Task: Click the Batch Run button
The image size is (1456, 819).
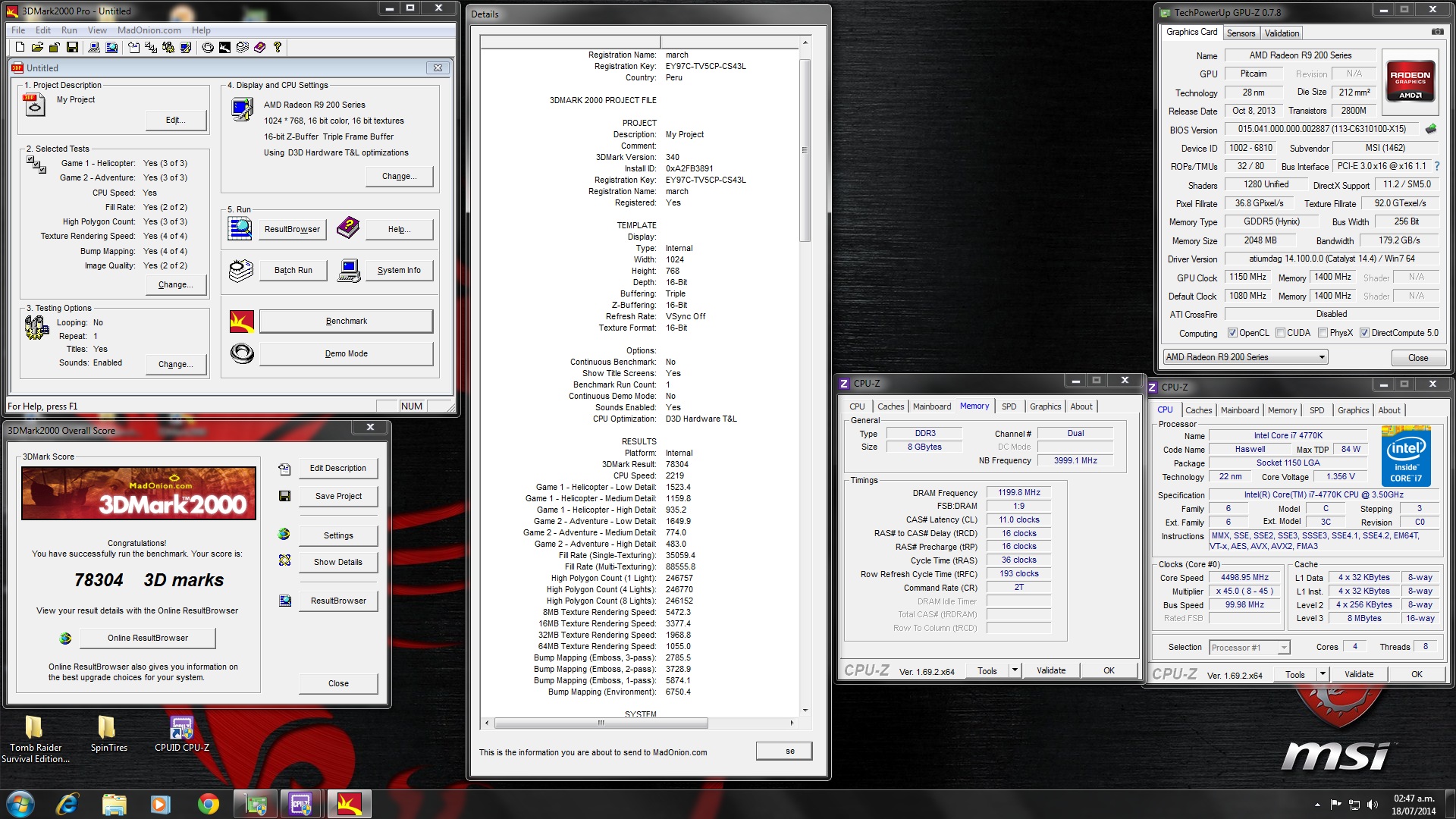Action: click(x=293, y=271)
